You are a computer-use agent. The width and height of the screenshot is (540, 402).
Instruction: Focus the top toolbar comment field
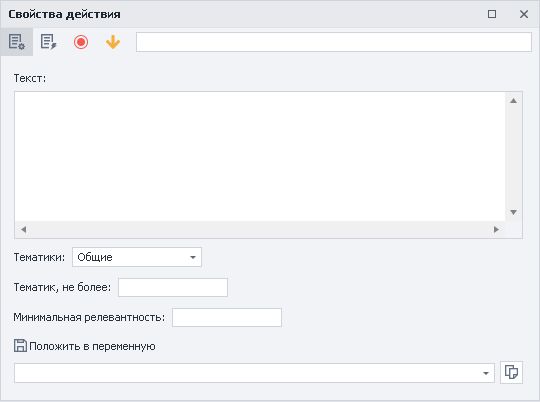pos(334,42)
